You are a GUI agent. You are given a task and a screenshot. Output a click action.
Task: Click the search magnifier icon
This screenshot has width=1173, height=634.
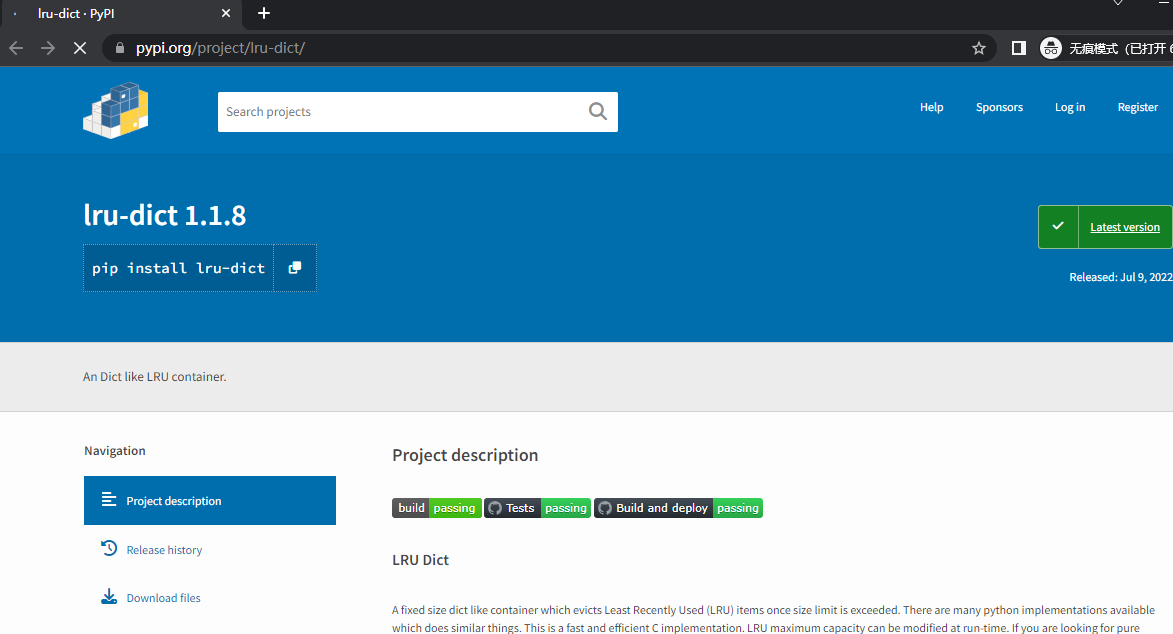click(x=597, y=112)
